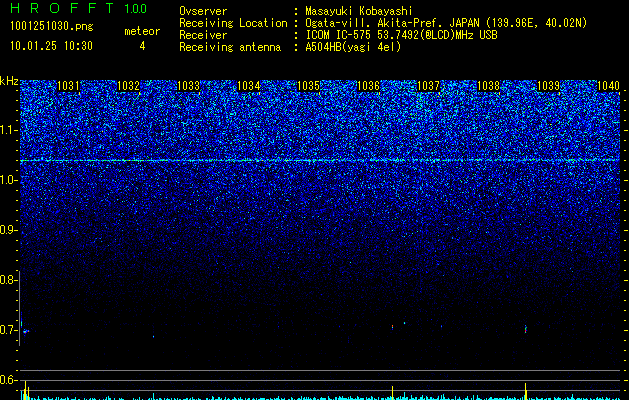This screenshot has width=629, height=400.
Task: Click the 1032 time marker
Action: (128, 86)
